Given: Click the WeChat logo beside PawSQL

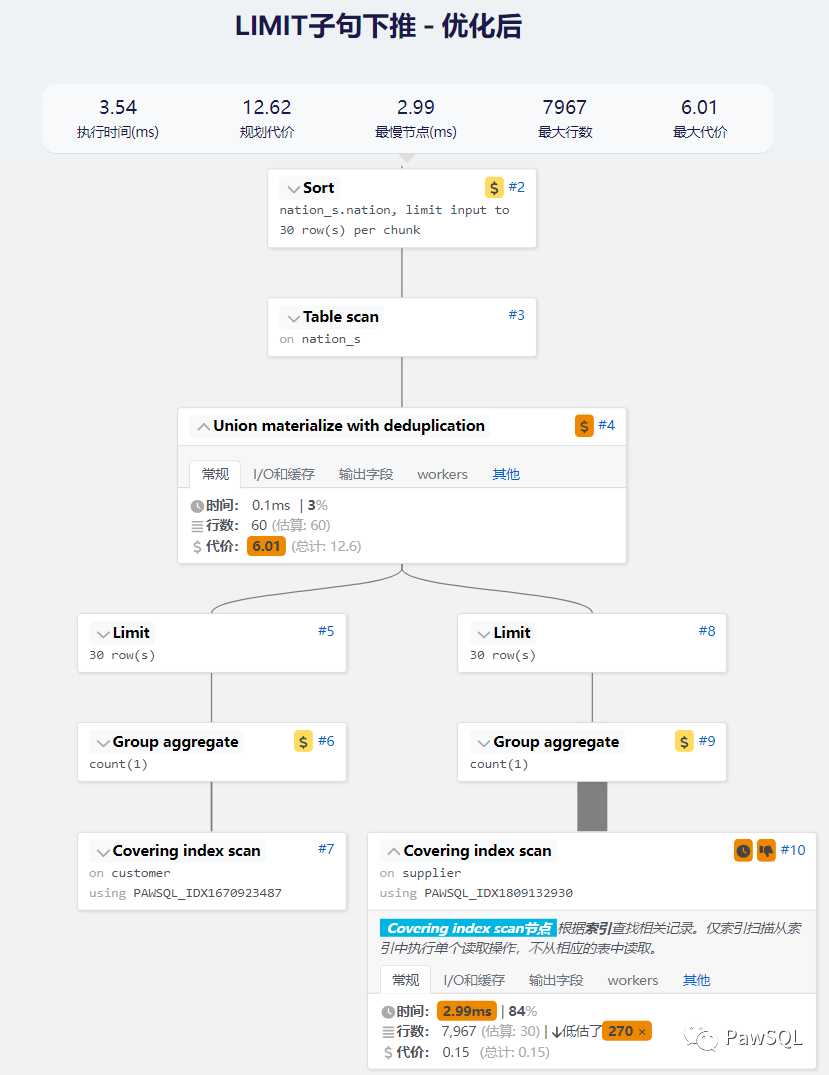Looking at the screenshot, I should pos(708,1038).
